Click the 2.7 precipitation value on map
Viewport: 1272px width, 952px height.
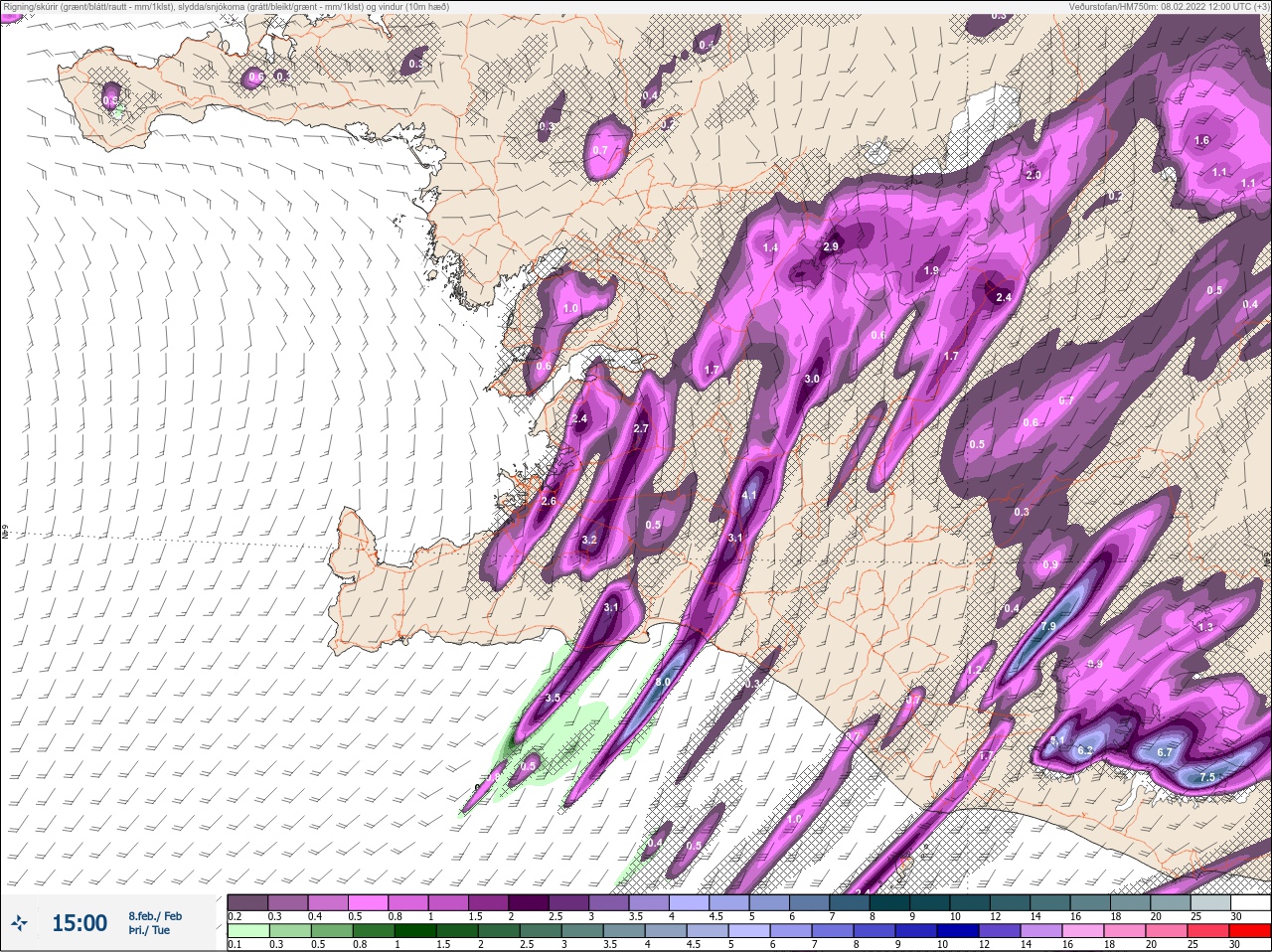(641, 428)
